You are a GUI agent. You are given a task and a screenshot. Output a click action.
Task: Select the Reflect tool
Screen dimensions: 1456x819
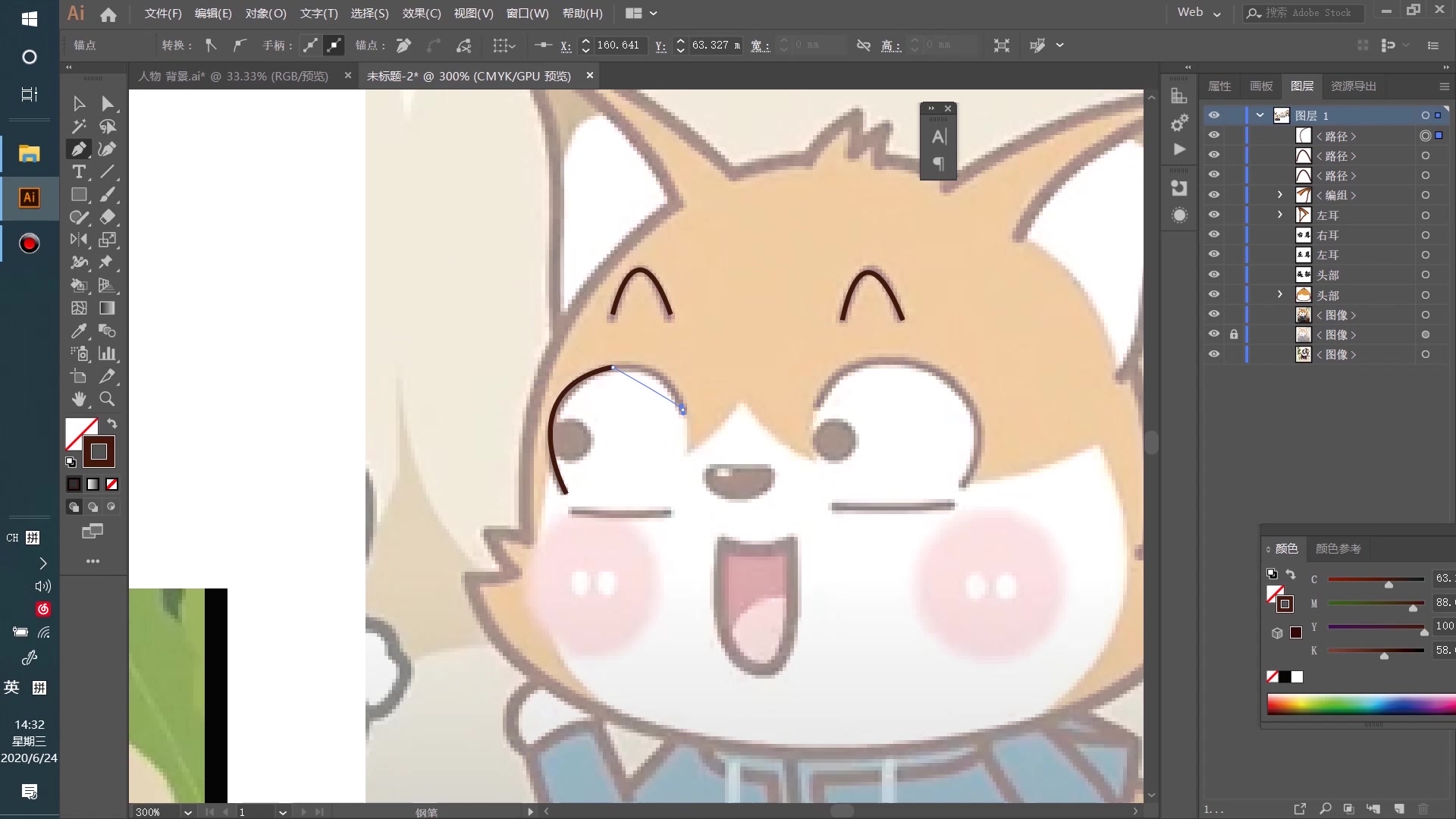(79, 240)
